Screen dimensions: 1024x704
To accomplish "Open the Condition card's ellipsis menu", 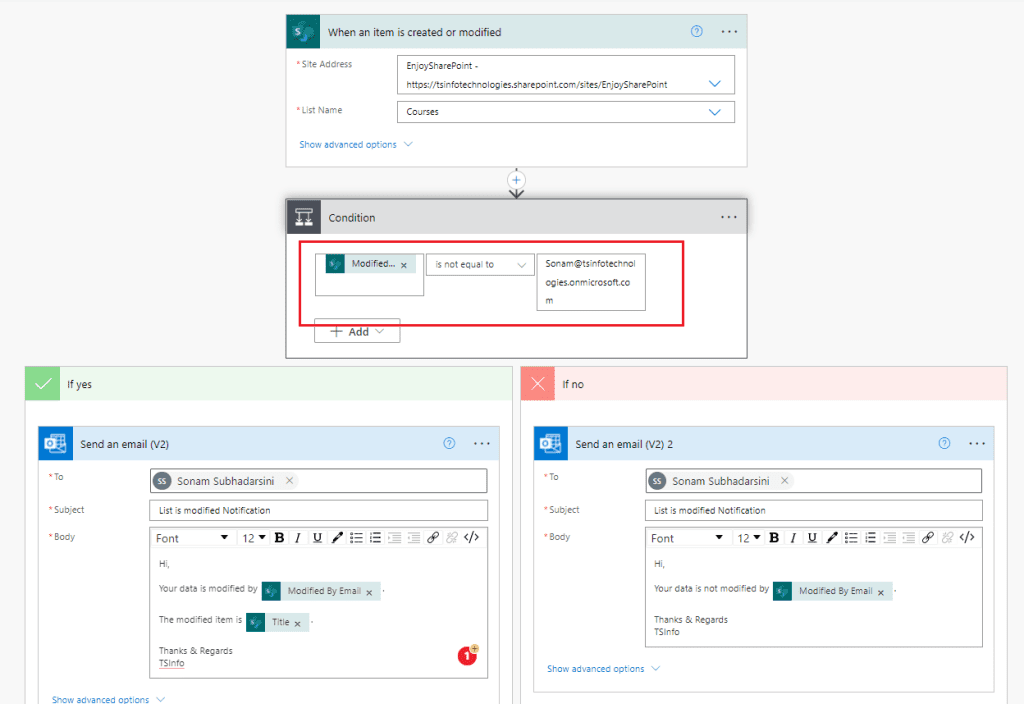I will [x=729, y=217].
